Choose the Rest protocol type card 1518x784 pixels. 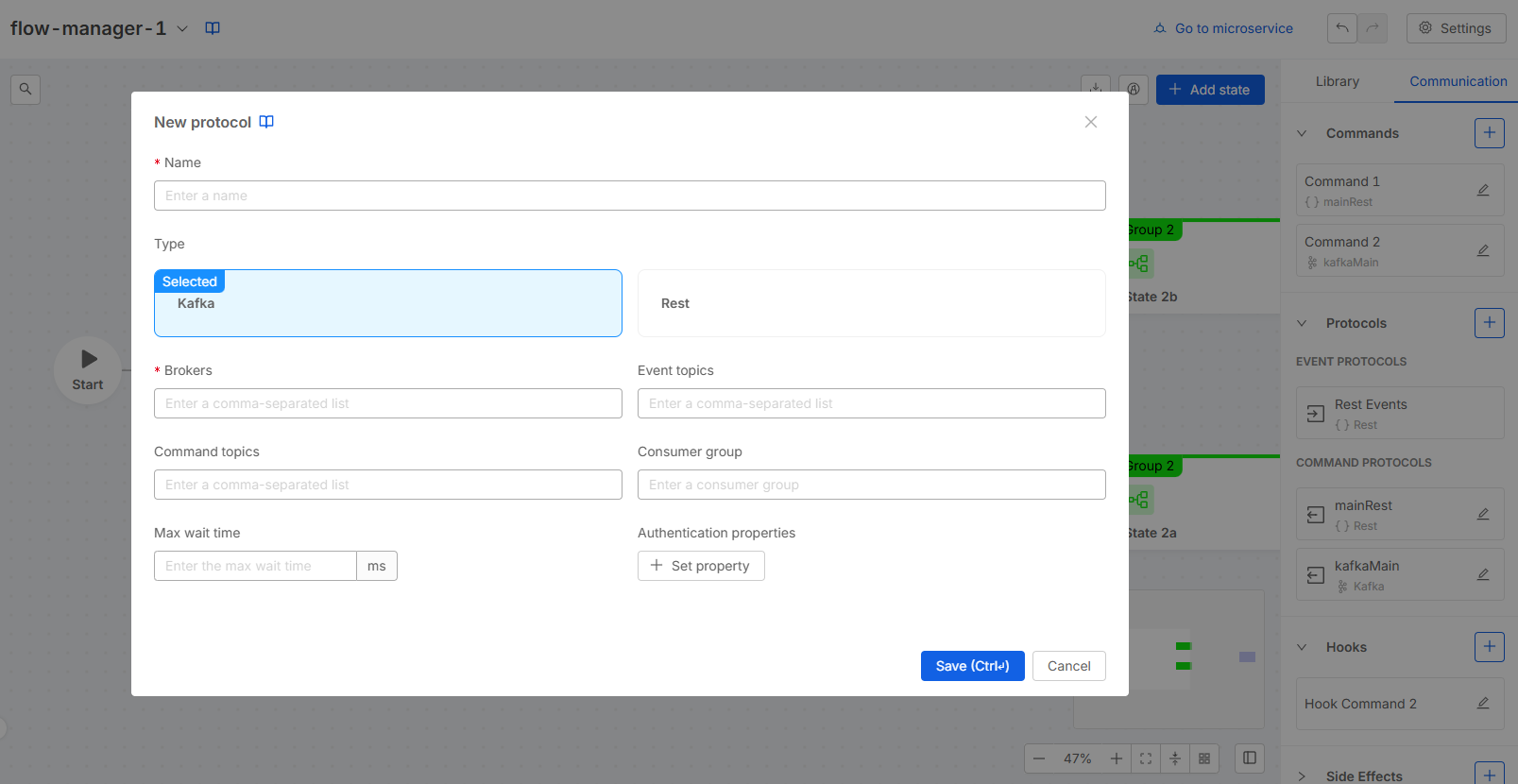(871, 303)
